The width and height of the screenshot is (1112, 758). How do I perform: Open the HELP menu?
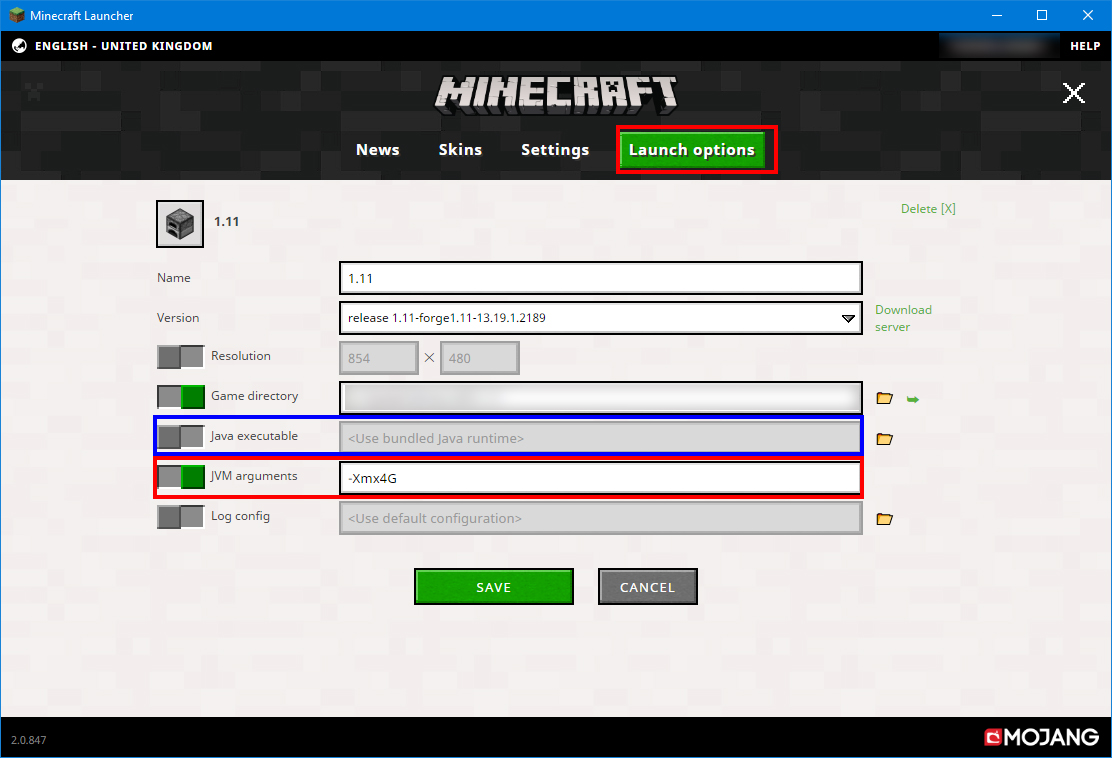(1085, 46)
